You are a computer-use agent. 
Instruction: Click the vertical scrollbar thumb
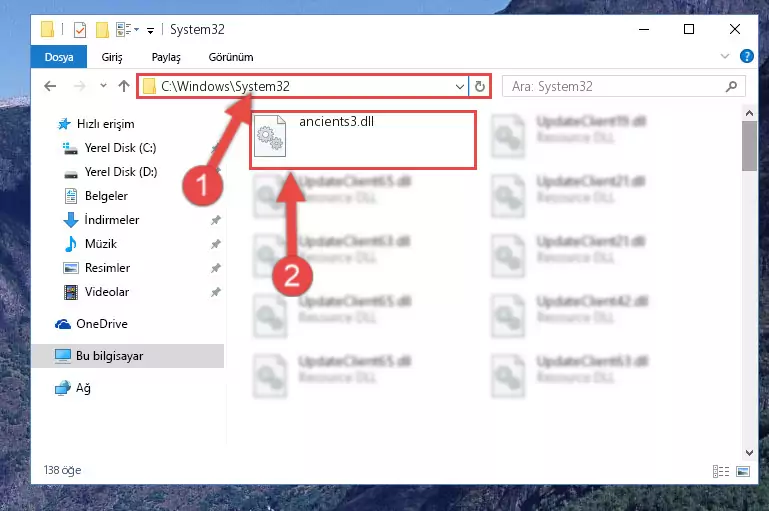(749, 146)
